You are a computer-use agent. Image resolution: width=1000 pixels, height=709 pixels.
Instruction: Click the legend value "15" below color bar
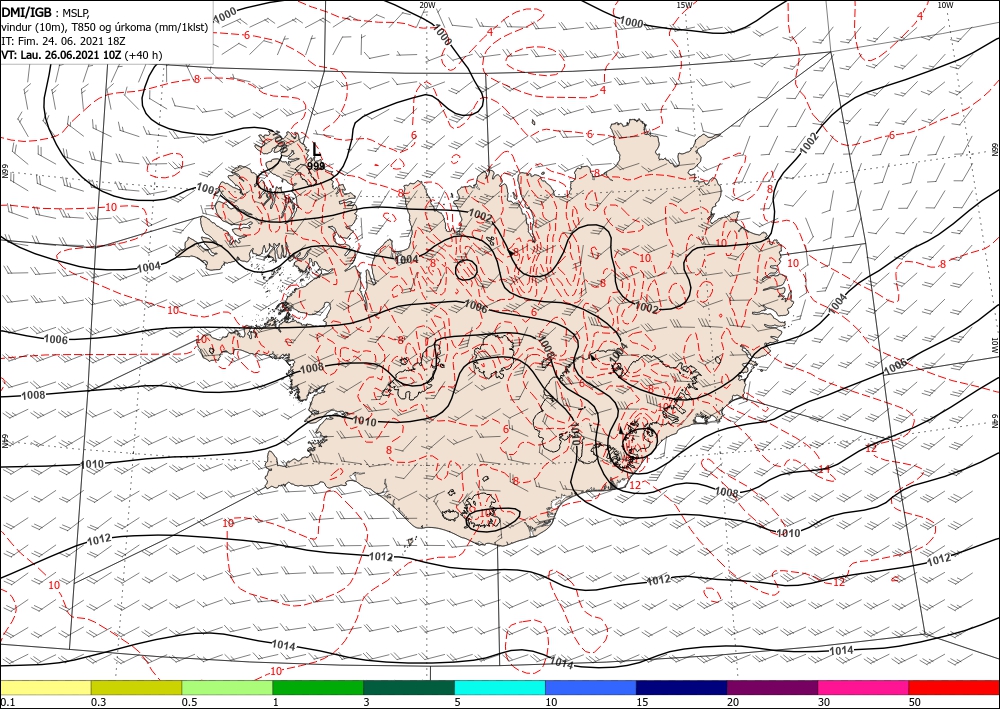click(642, 702)
